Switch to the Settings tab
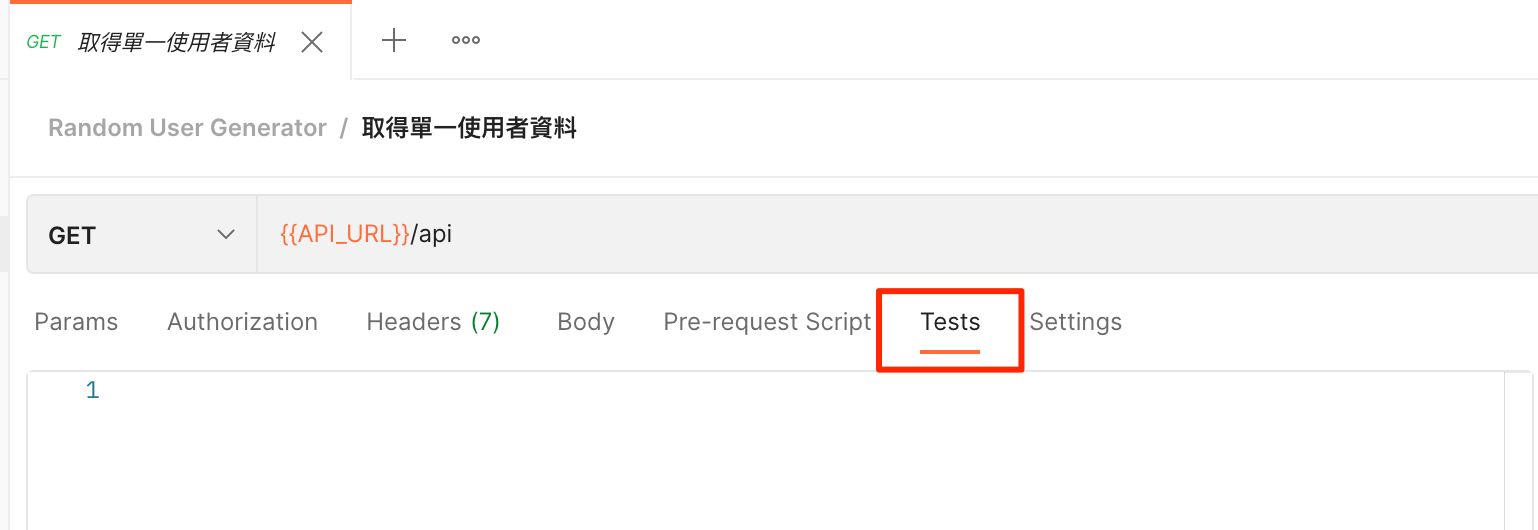This screenshot has width=1538, height=530. pos(1075,322)
